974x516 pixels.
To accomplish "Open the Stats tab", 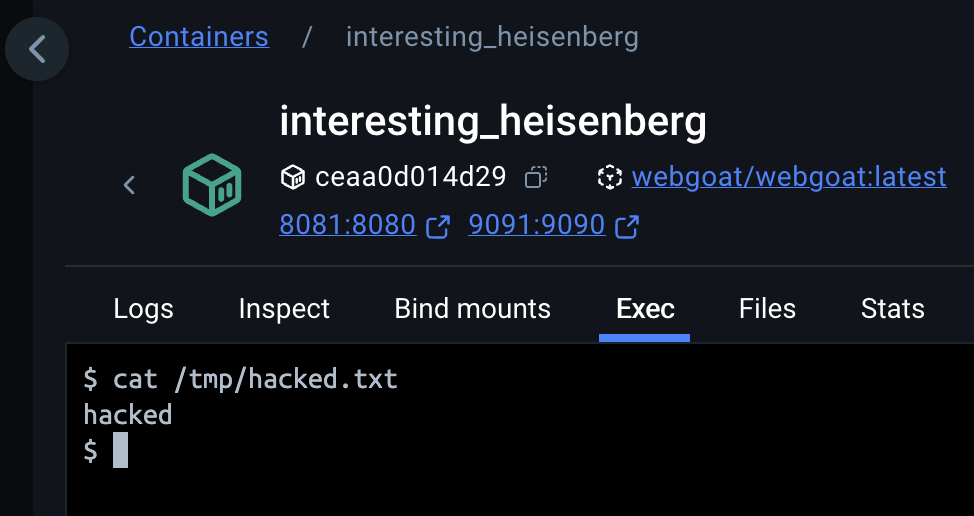I will tap(893, 309).
